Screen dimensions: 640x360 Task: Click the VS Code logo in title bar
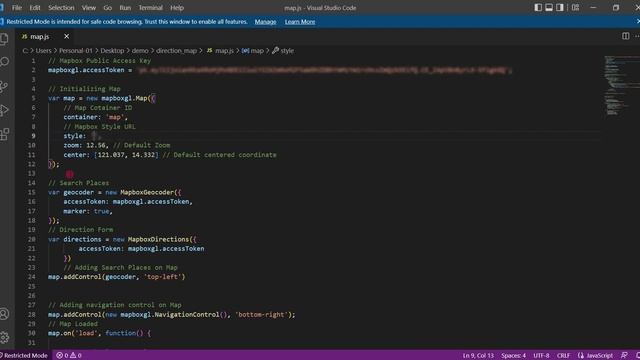[2, 7]
